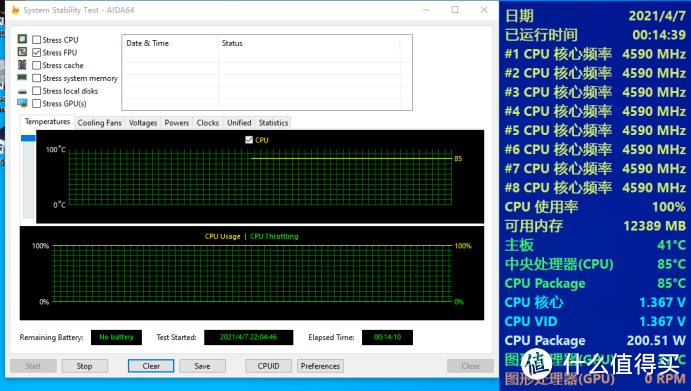Click the 中央处理器(CPU) 85°C row
Viewport: 691px width, 391px height.
pos(595,264)
